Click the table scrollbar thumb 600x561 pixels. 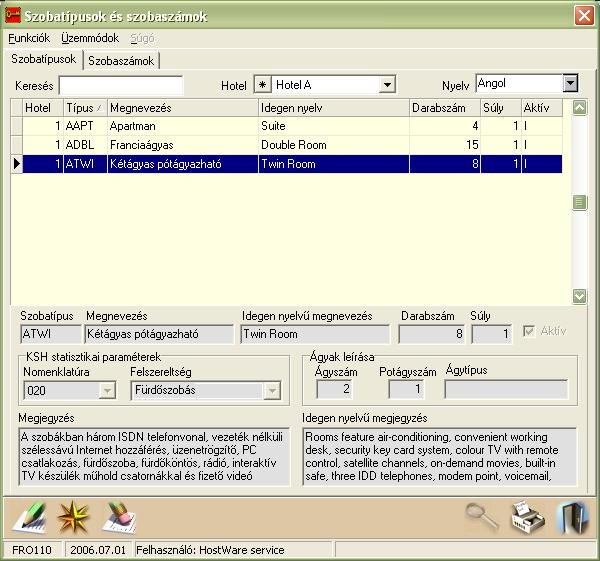579,202
